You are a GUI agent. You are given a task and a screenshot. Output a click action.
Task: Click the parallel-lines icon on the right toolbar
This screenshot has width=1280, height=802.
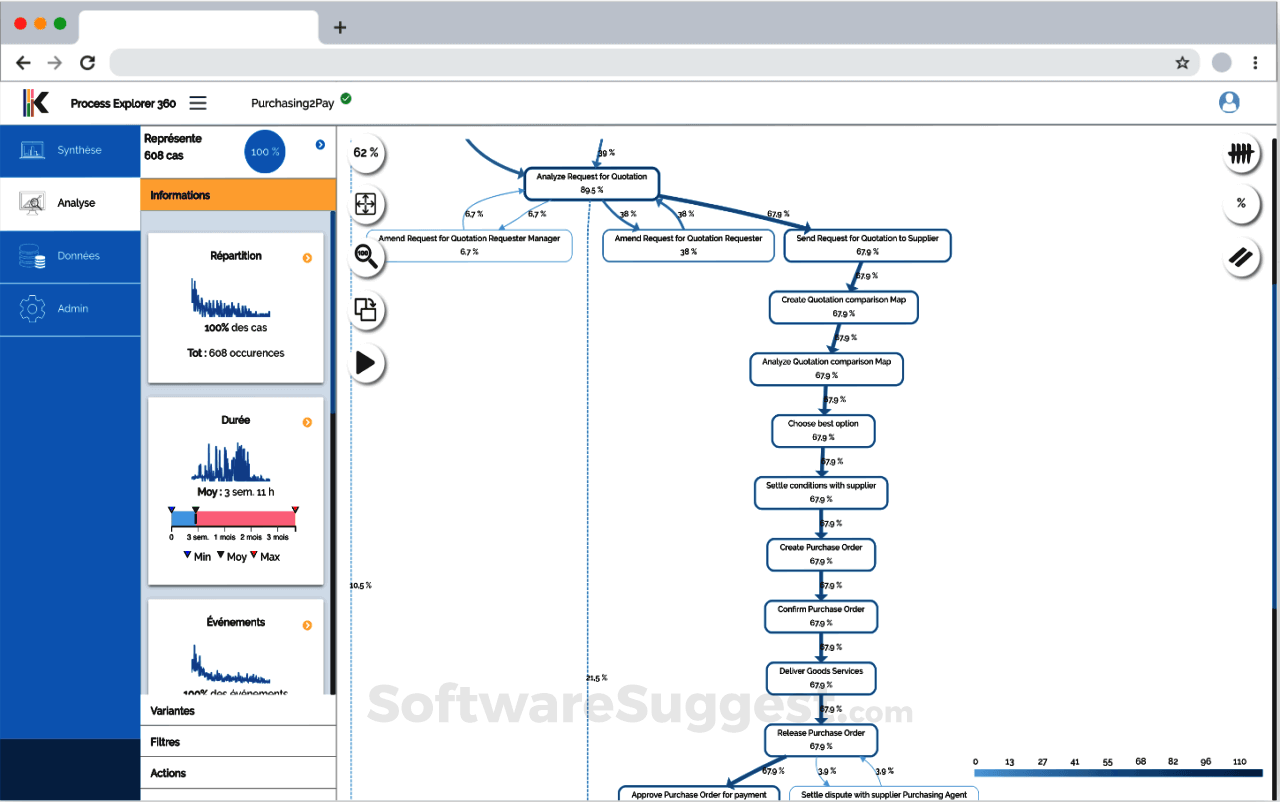point(1241,258)
